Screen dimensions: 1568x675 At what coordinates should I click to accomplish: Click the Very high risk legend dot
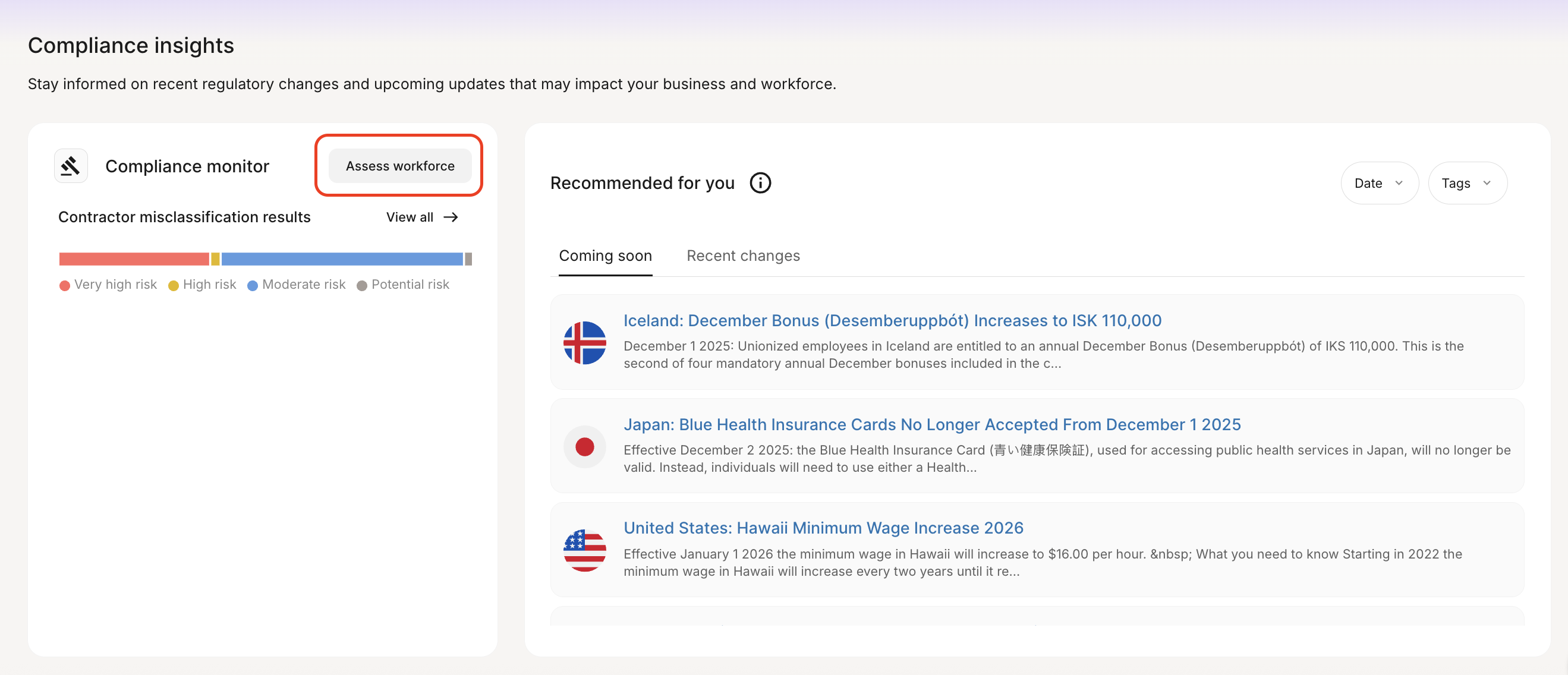click(x=65, y=285)
